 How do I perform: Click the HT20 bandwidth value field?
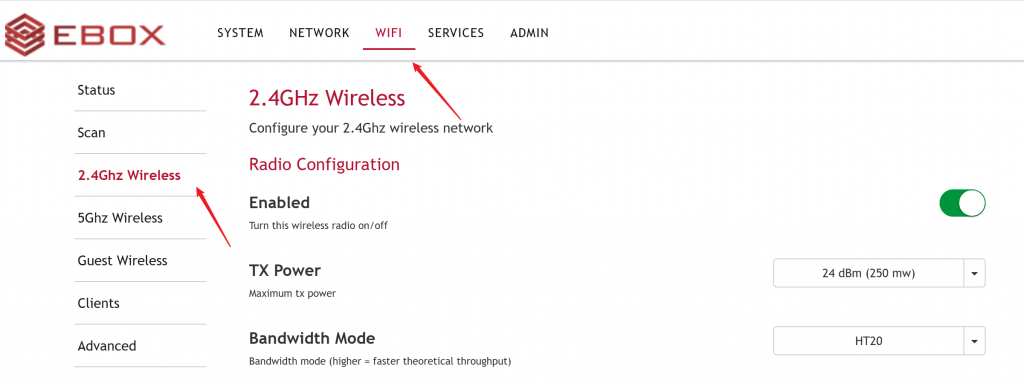[x=869, y=341]
